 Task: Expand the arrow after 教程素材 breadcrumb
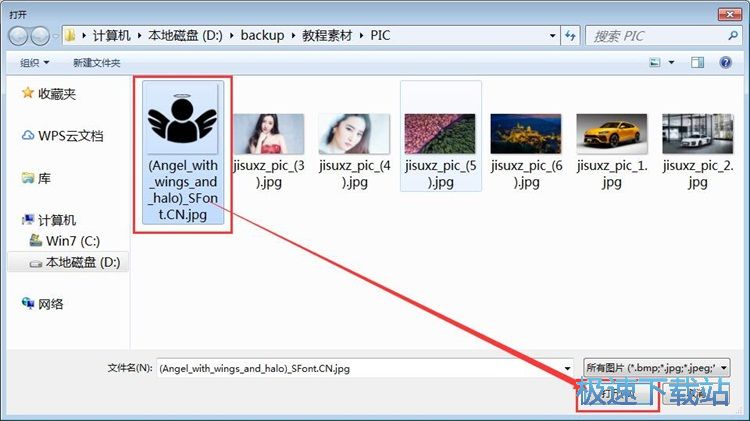coord(362,35)
